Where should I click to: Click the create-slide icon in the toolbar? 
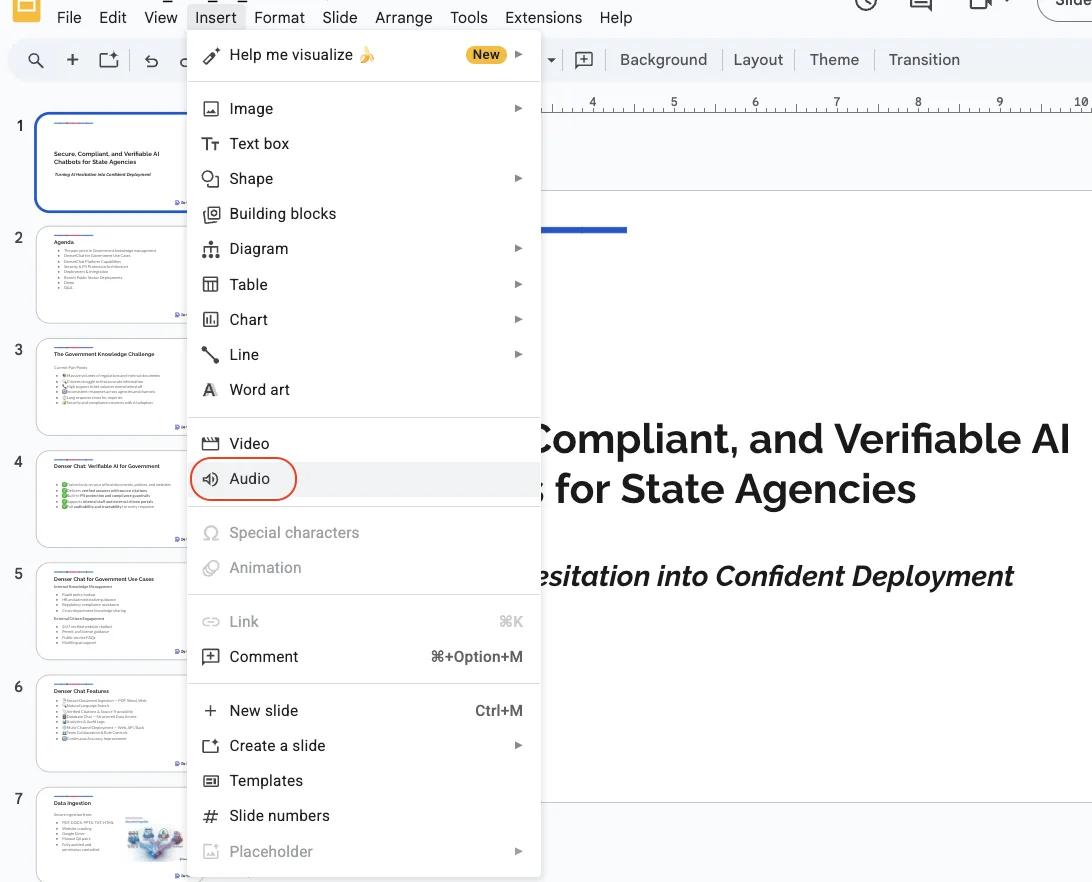[109, 60]
